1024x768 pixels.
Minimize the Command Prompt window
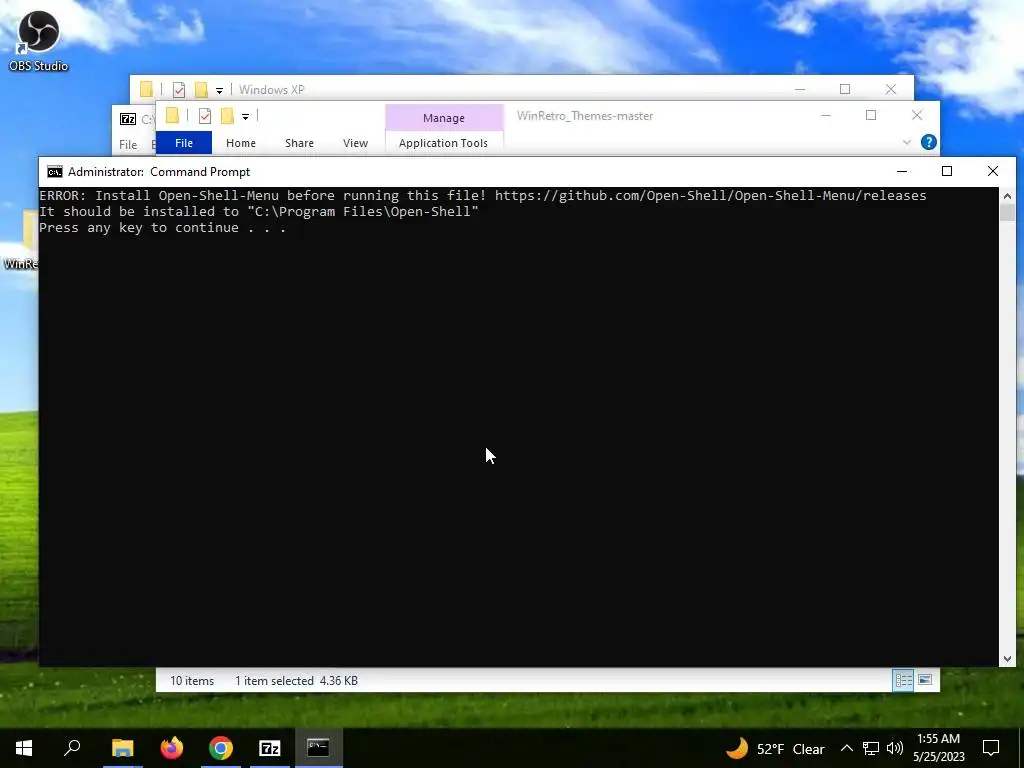point(902,171)
